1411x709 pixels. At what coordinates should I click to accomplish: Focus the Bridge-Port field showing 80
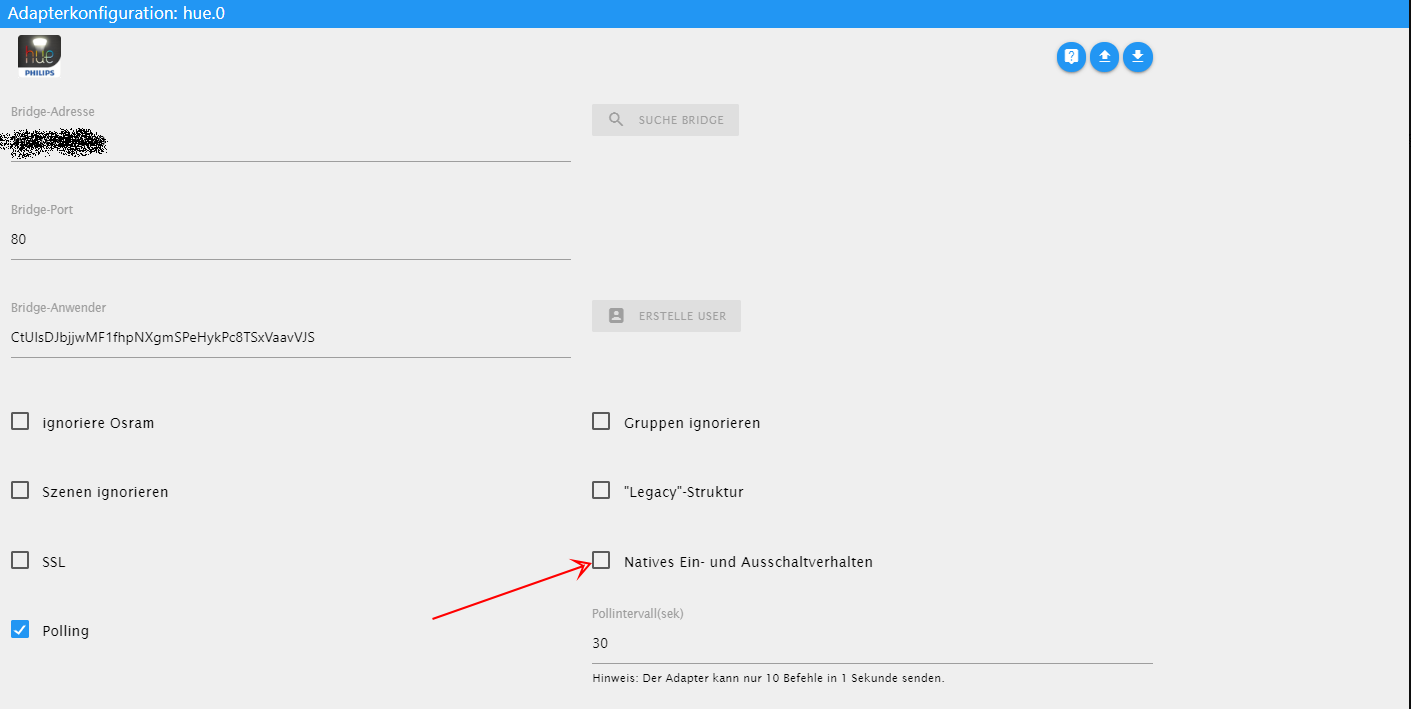291,241
